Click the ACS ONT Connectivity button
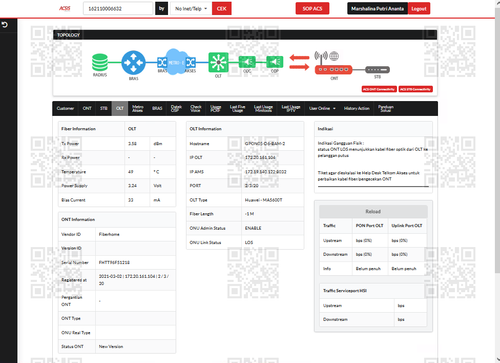The width and height of the screenshot is (500, 363). [379, 89]
